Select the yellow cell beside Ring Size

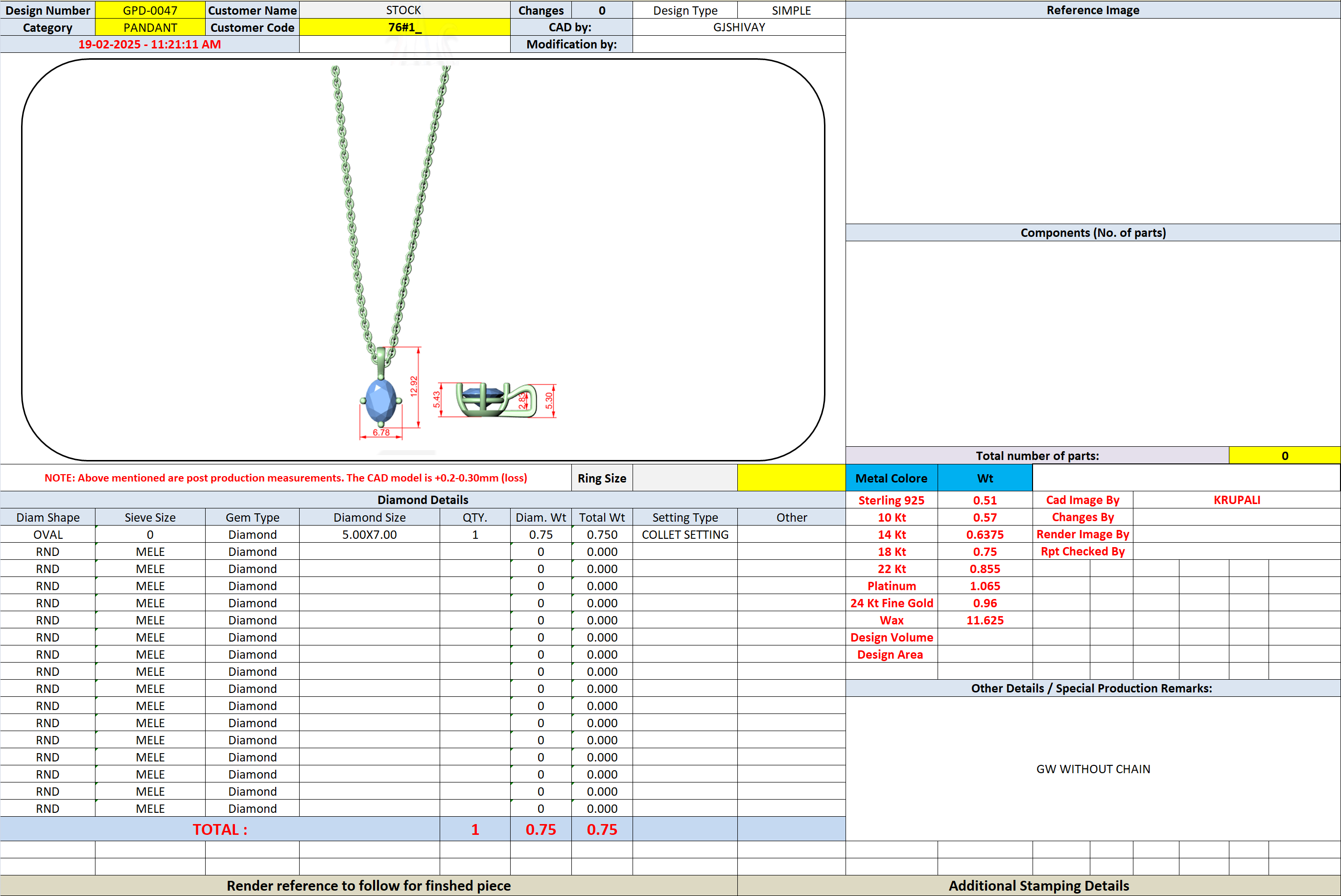tap(791, 478)
